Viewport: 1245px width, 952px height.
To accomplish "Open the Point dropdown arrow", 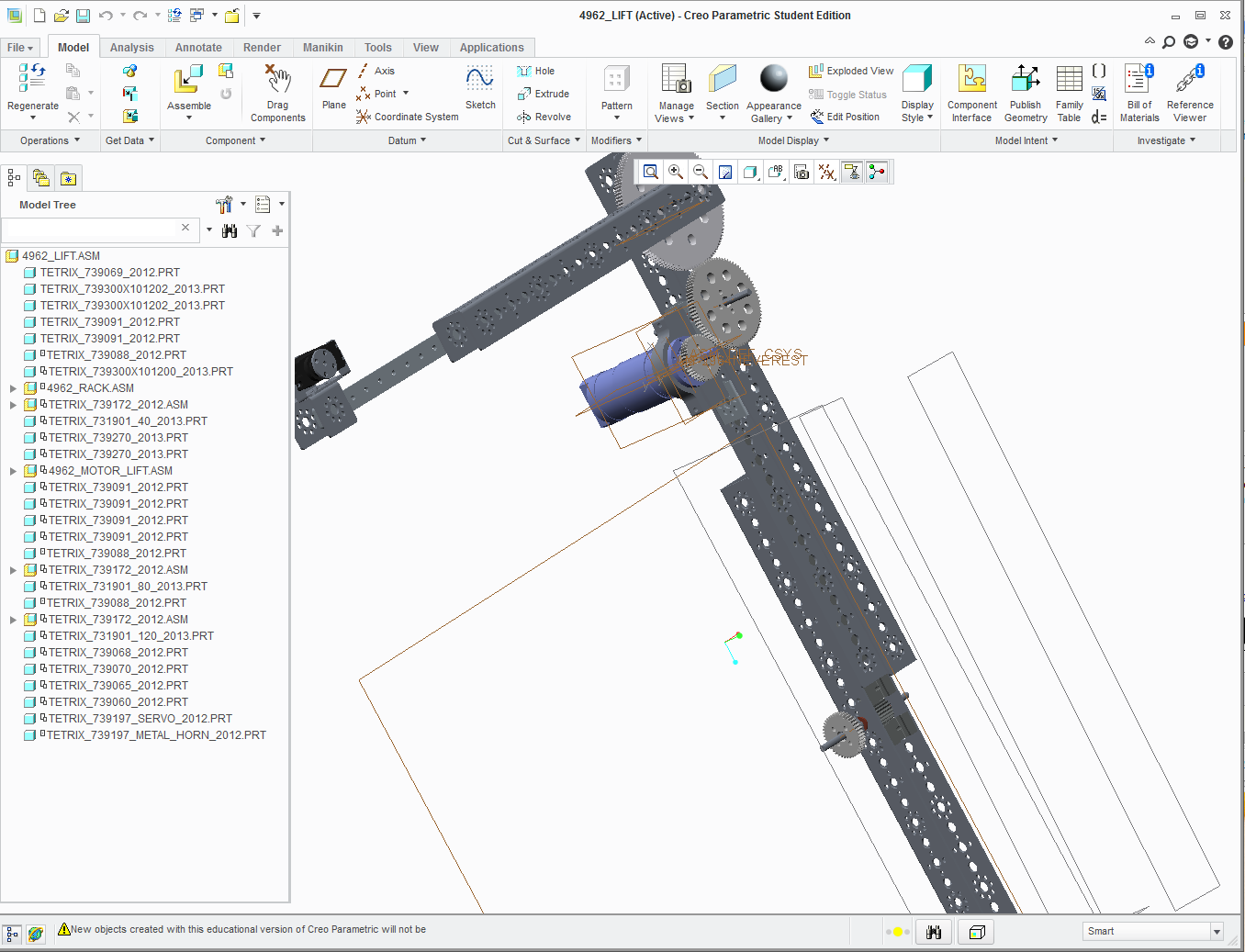I will point(406,94).
